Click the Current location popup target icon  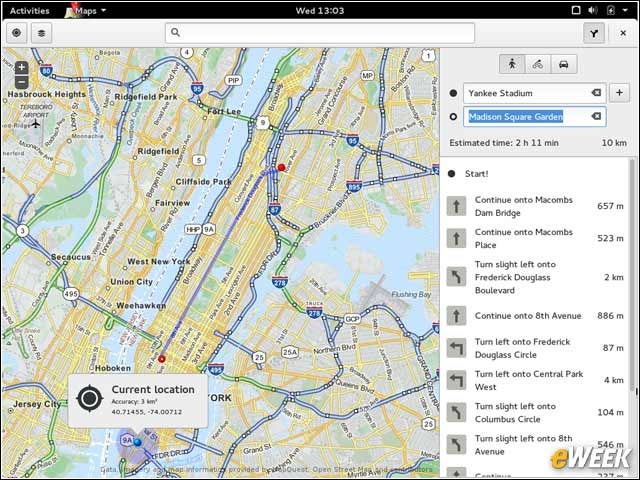coord(90,398)
